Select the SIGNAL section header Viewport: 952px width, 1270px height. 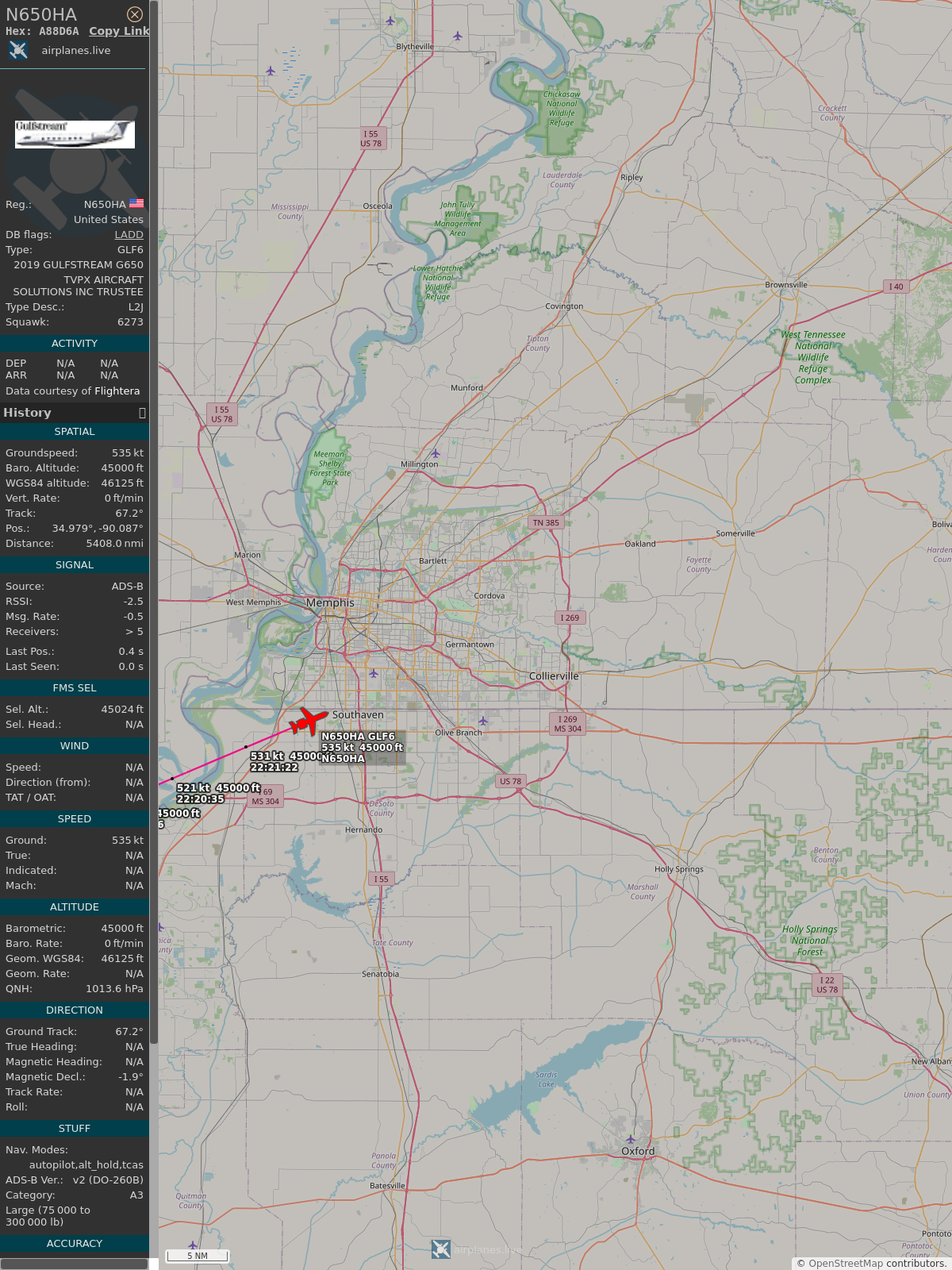[x=75, y=565]
